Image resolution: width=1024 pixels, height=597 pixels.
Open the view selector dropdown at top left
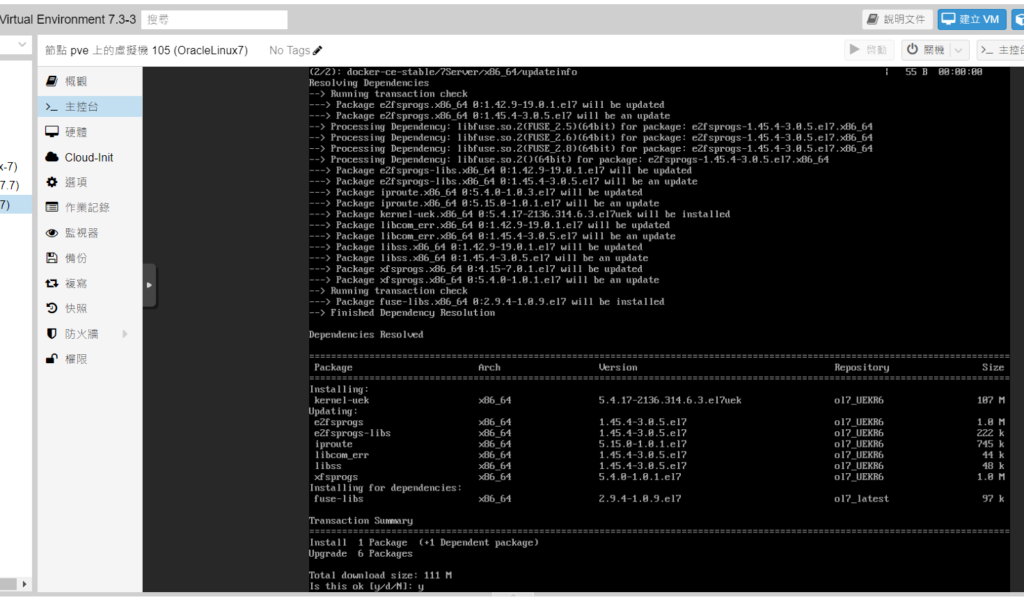(21, 46)
